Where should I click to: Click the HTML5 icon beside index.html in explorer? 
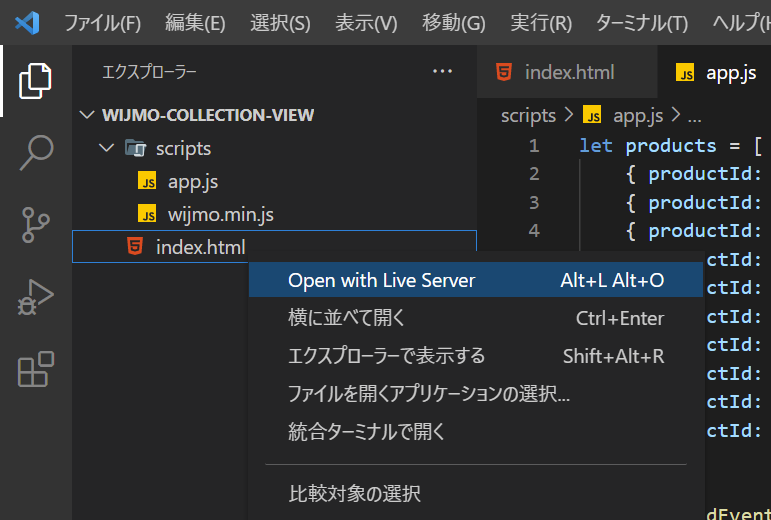[x=135, y=246]
